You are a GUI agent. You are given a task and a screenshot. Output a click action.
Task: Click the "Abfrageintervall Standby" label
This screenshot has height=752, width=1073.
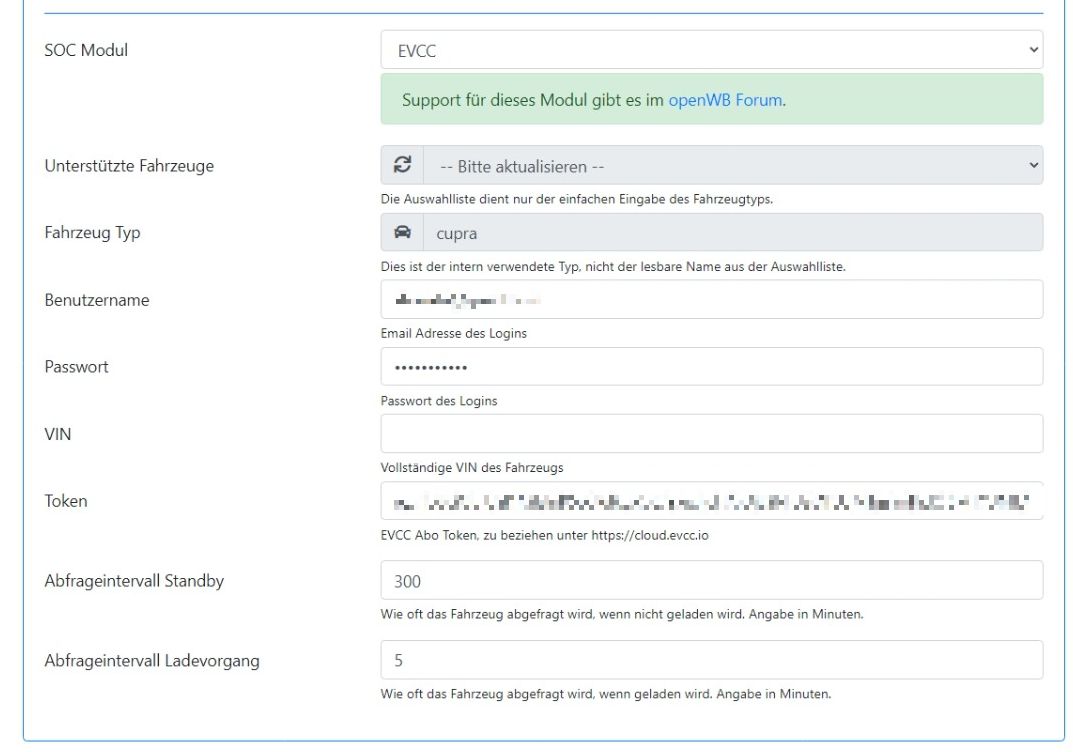click(134, 581)
